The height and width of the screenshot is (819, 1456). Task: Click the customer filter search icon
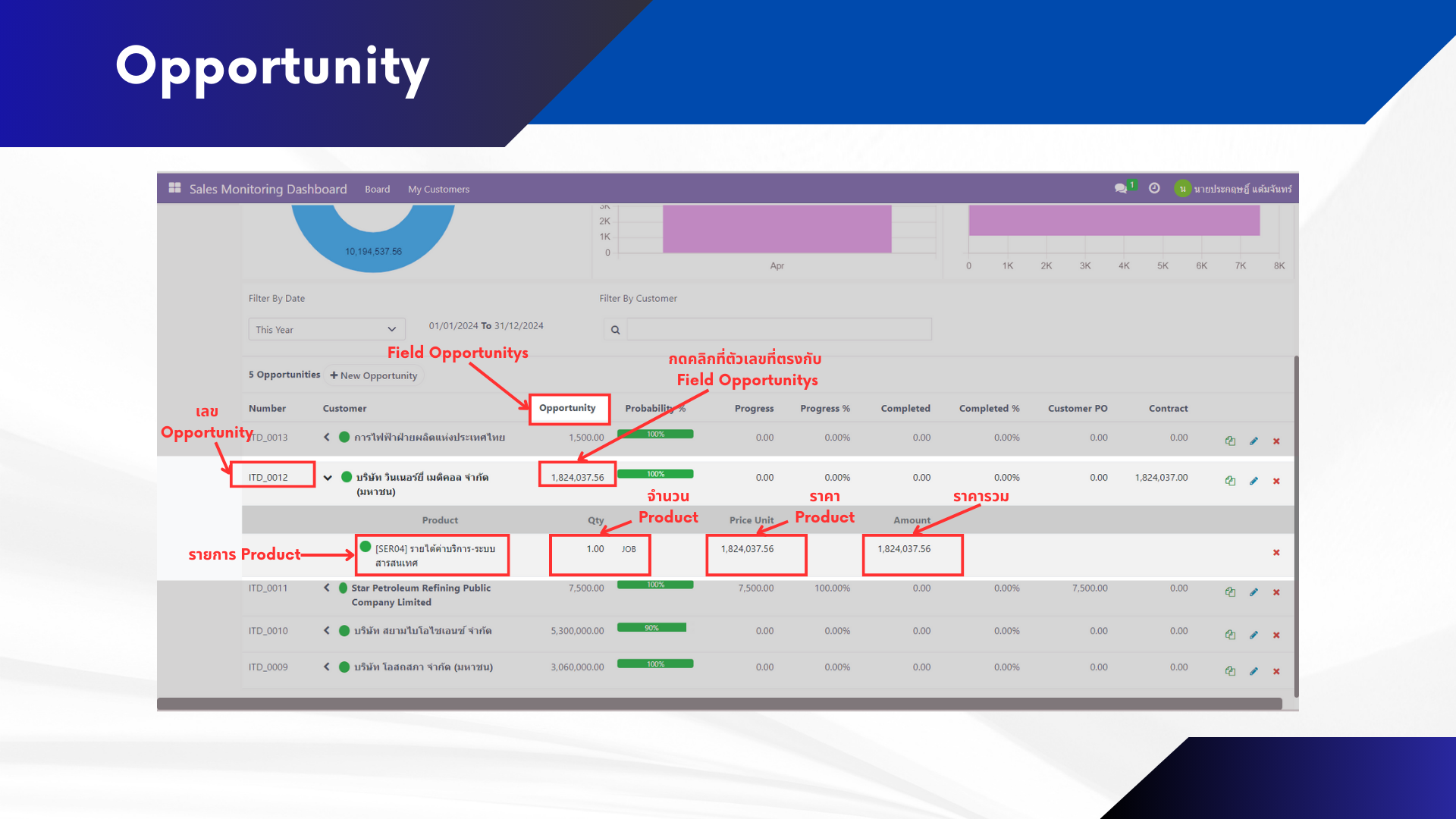click(615, 330)
